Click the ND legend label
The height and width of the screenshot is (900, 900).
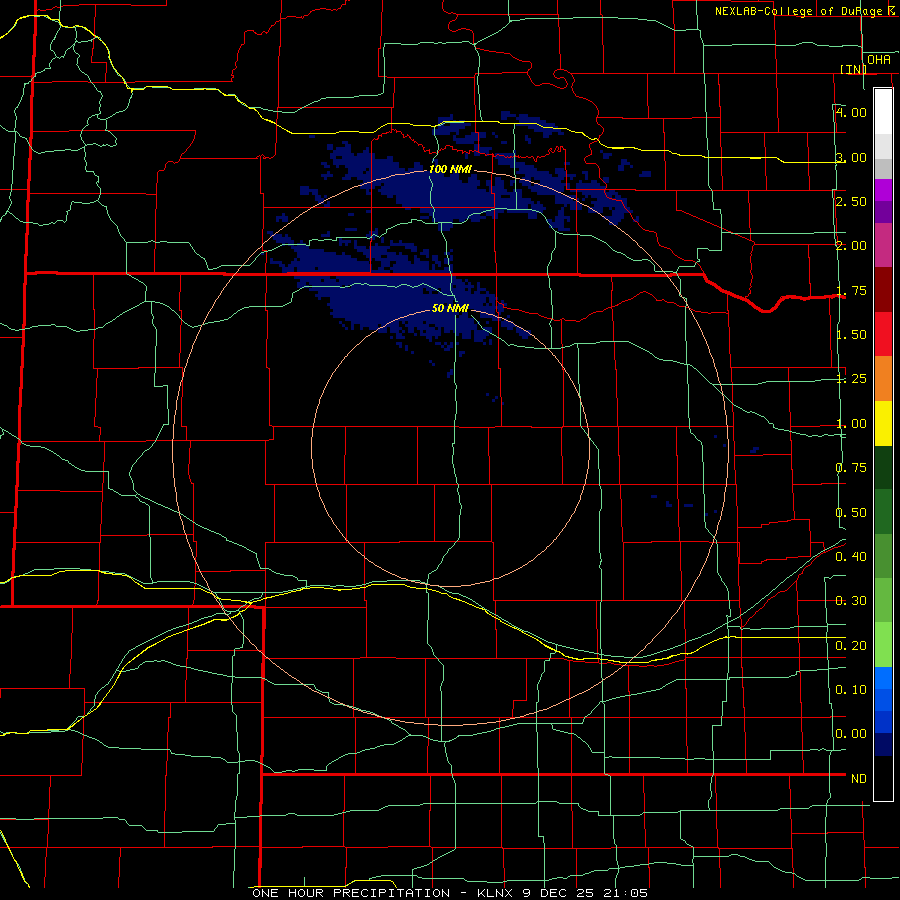coord(859,779)
